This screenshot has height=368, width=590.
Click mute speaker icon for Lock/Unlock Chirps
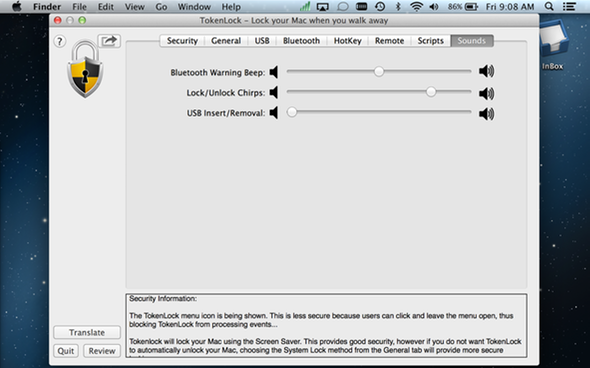click(x=274, y=92)
